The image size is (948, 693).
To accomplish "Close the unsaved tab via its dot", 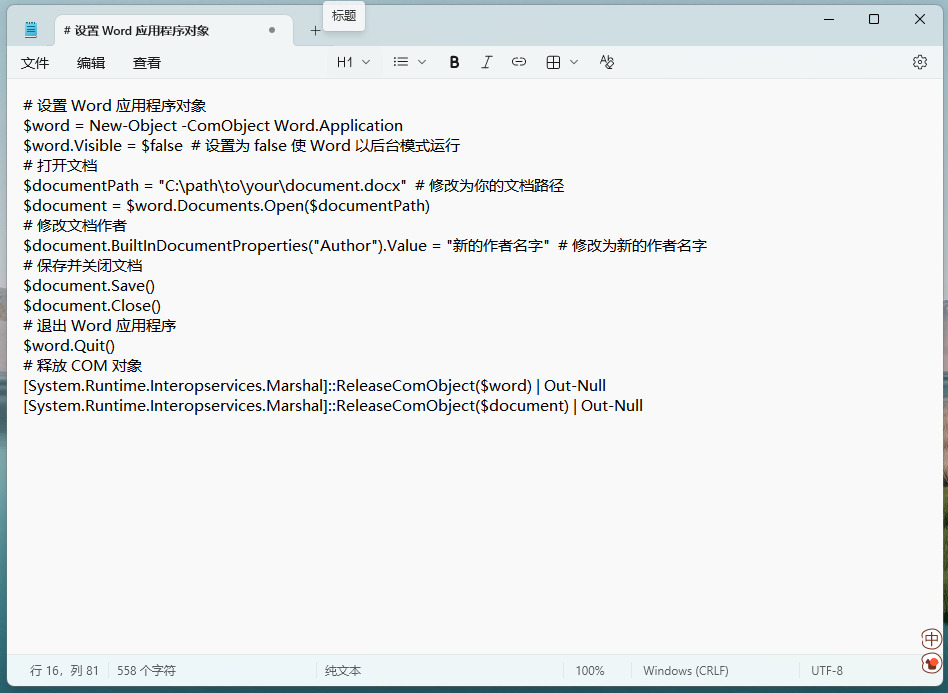I will [x=272, y=30].
